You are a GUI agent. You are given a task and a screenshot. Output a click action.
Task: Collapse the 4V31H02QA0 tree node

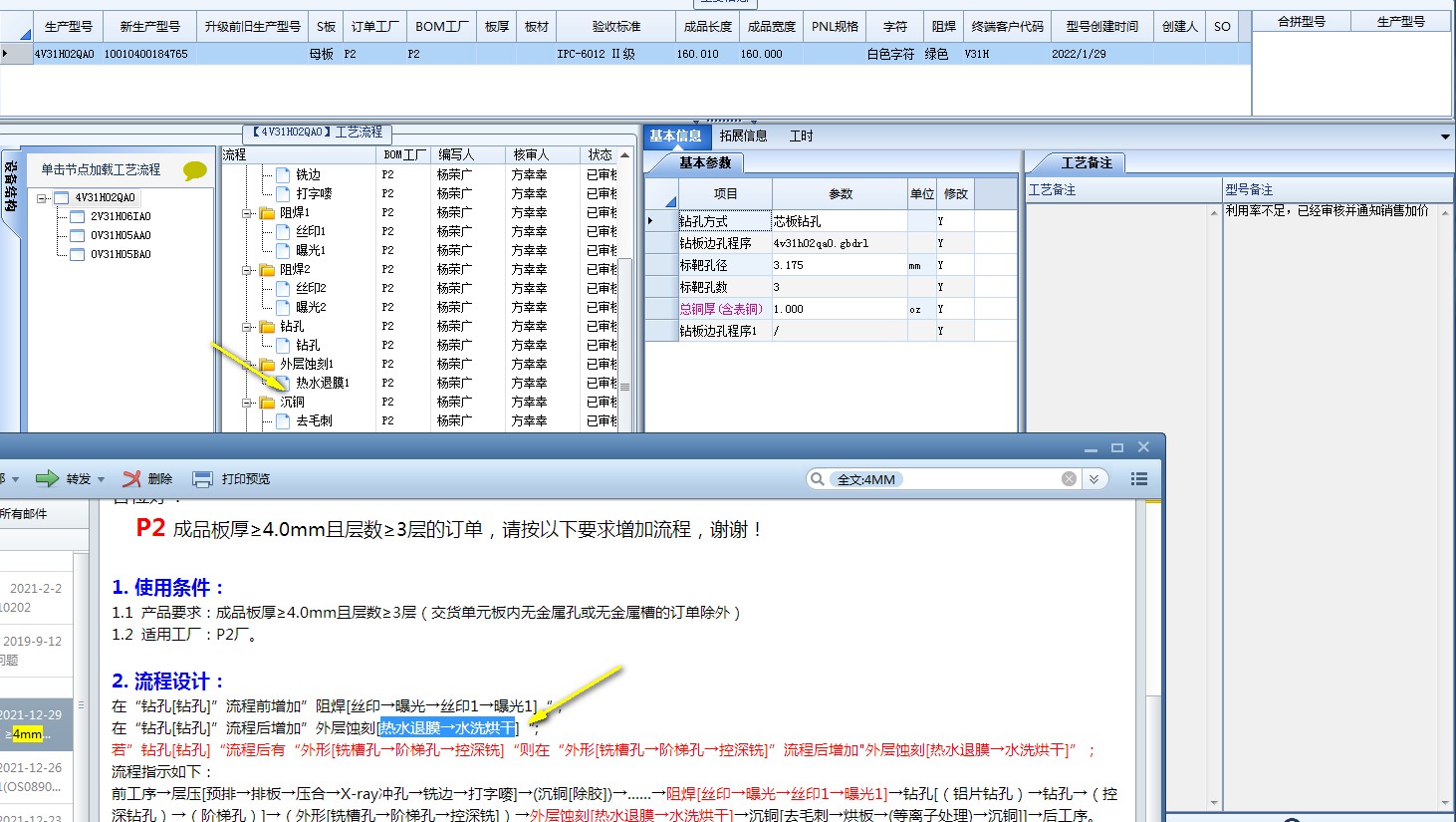[42, 198]
